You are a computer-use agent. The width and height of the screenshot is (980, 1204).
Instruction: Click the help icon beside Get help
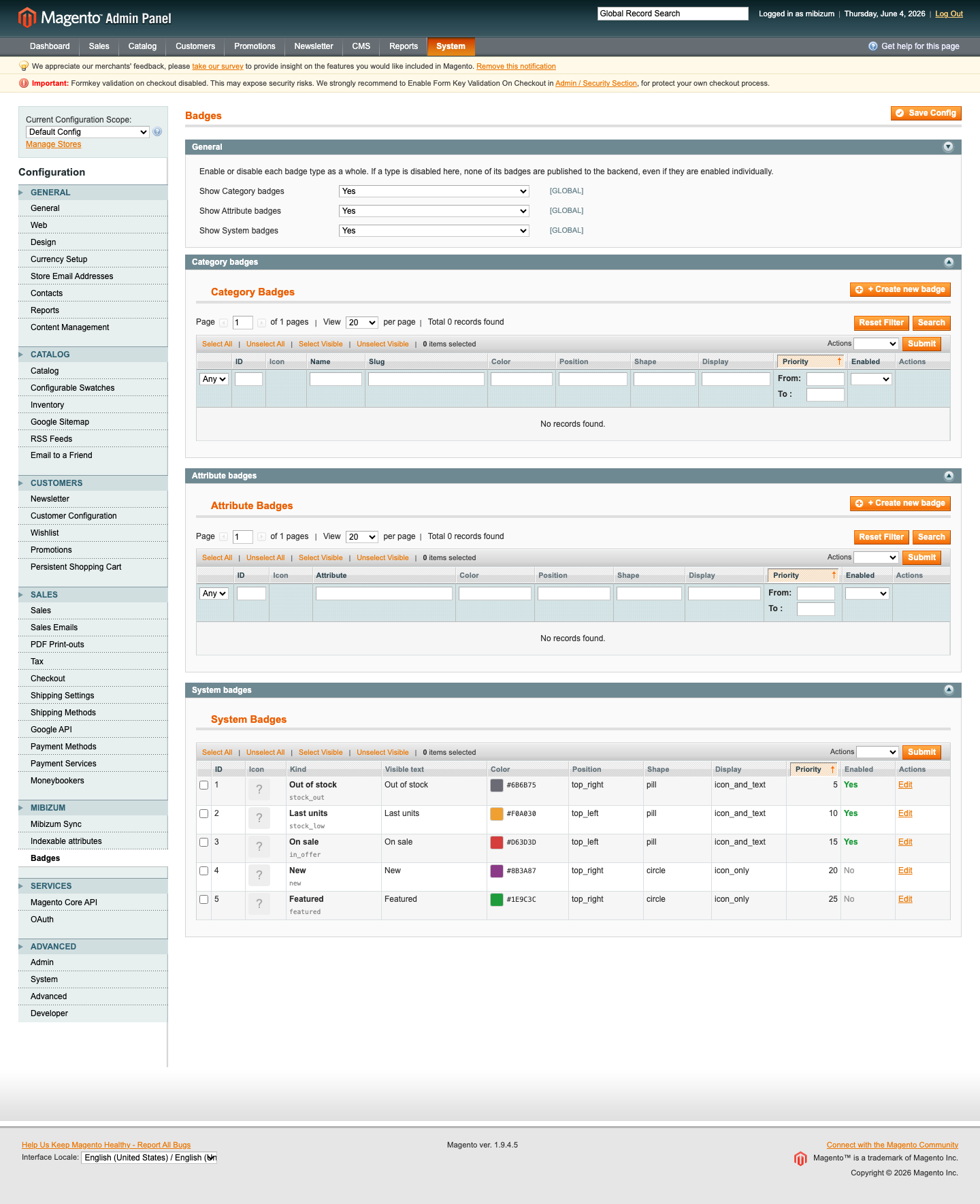point(873,46)
